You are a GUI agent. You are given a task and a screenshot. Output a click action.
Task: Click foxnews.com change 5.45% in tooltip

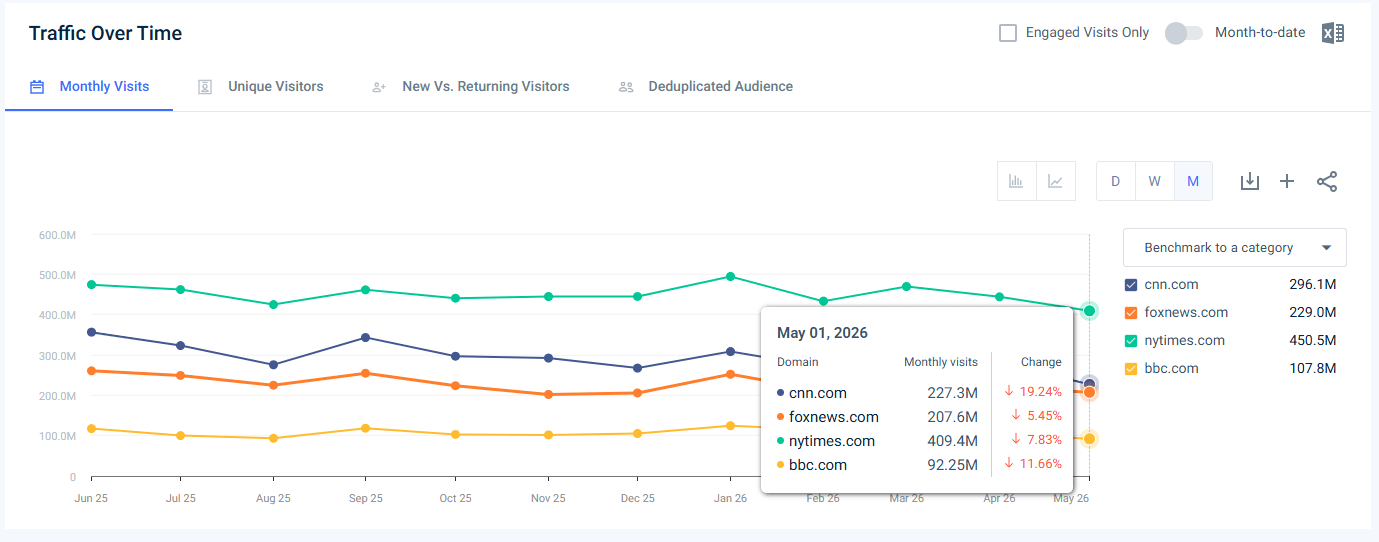(1037, 416)
